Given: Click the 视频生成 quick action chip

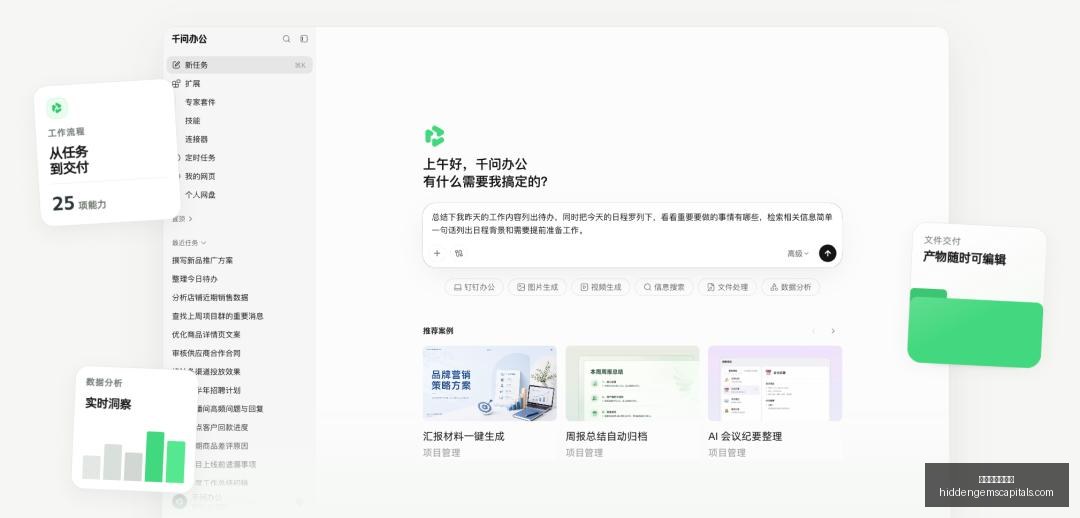Looking at the screenshot, I should click(x=601, y=287).
